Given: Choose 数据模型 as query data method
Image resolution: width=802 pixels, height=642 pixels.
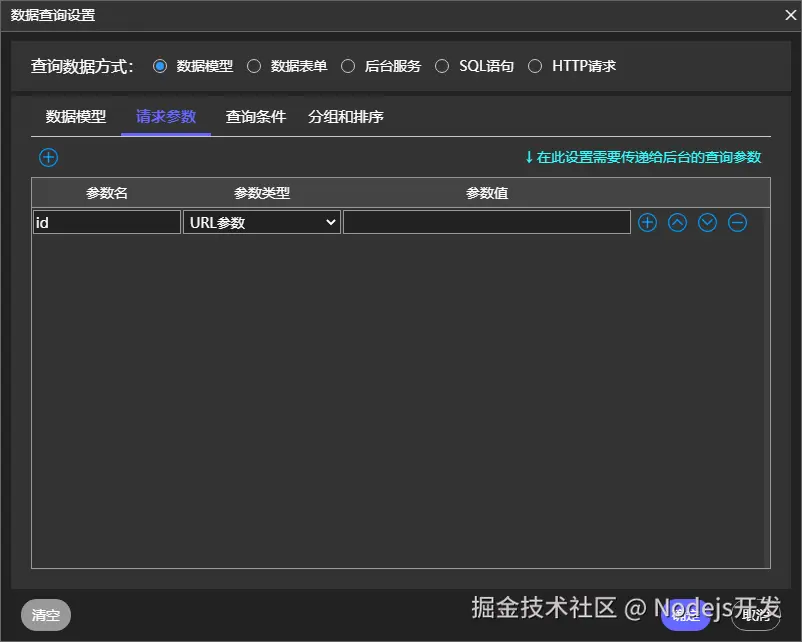Looking at the screenshot, I should [160, 65].
